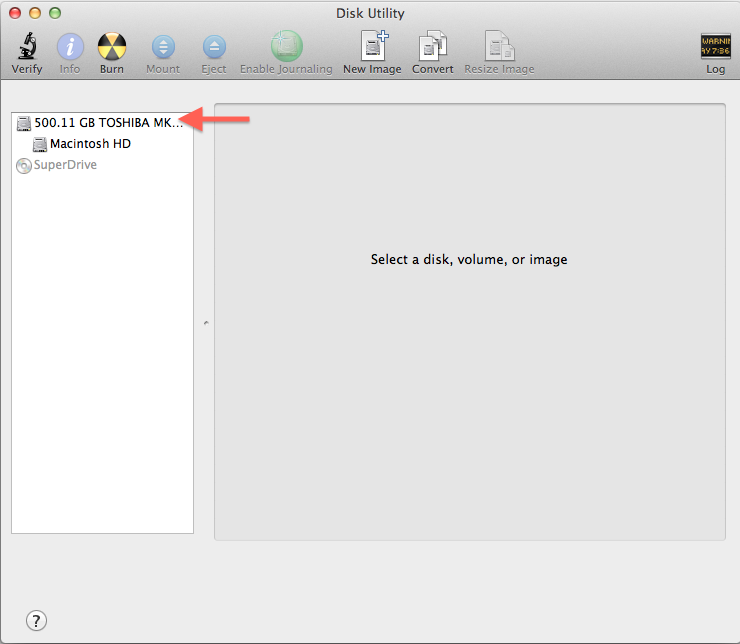Click the Disk Utility window title
This screenshot has width=740, height=644.
click(370, 12)
